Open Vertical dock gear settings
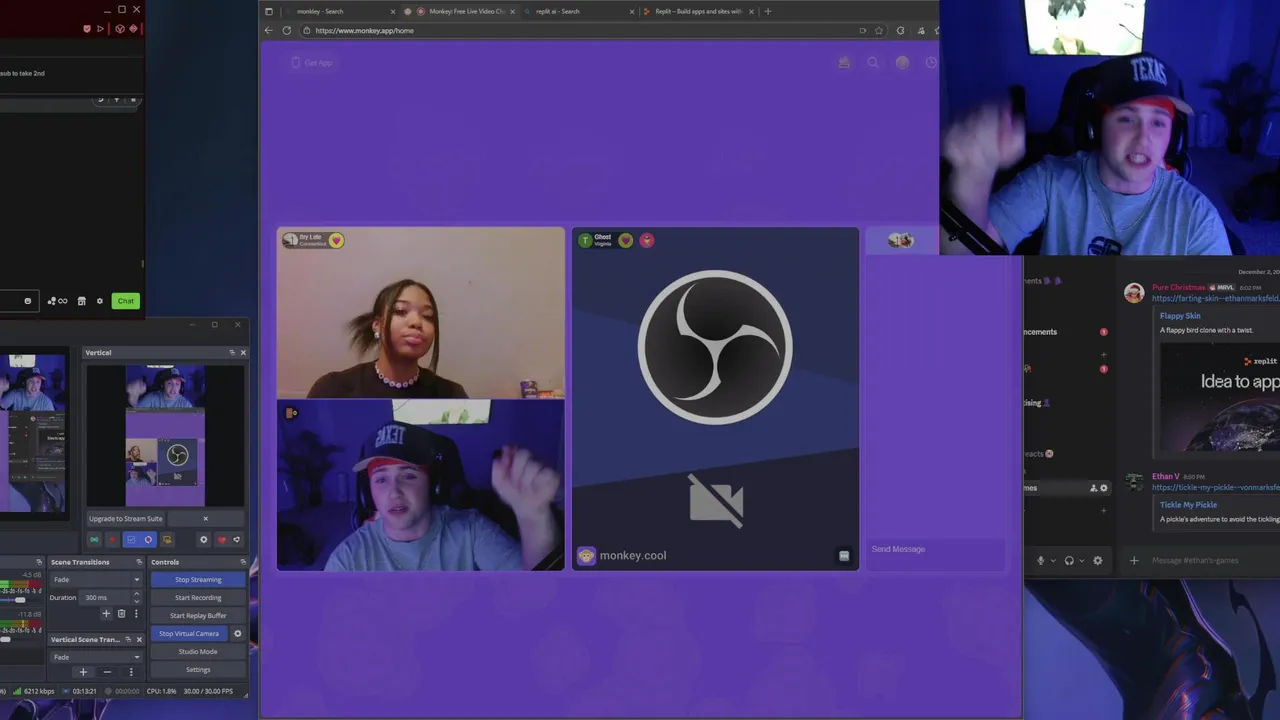The width and height of the screenshot is (1280, 720). (204, 540)
